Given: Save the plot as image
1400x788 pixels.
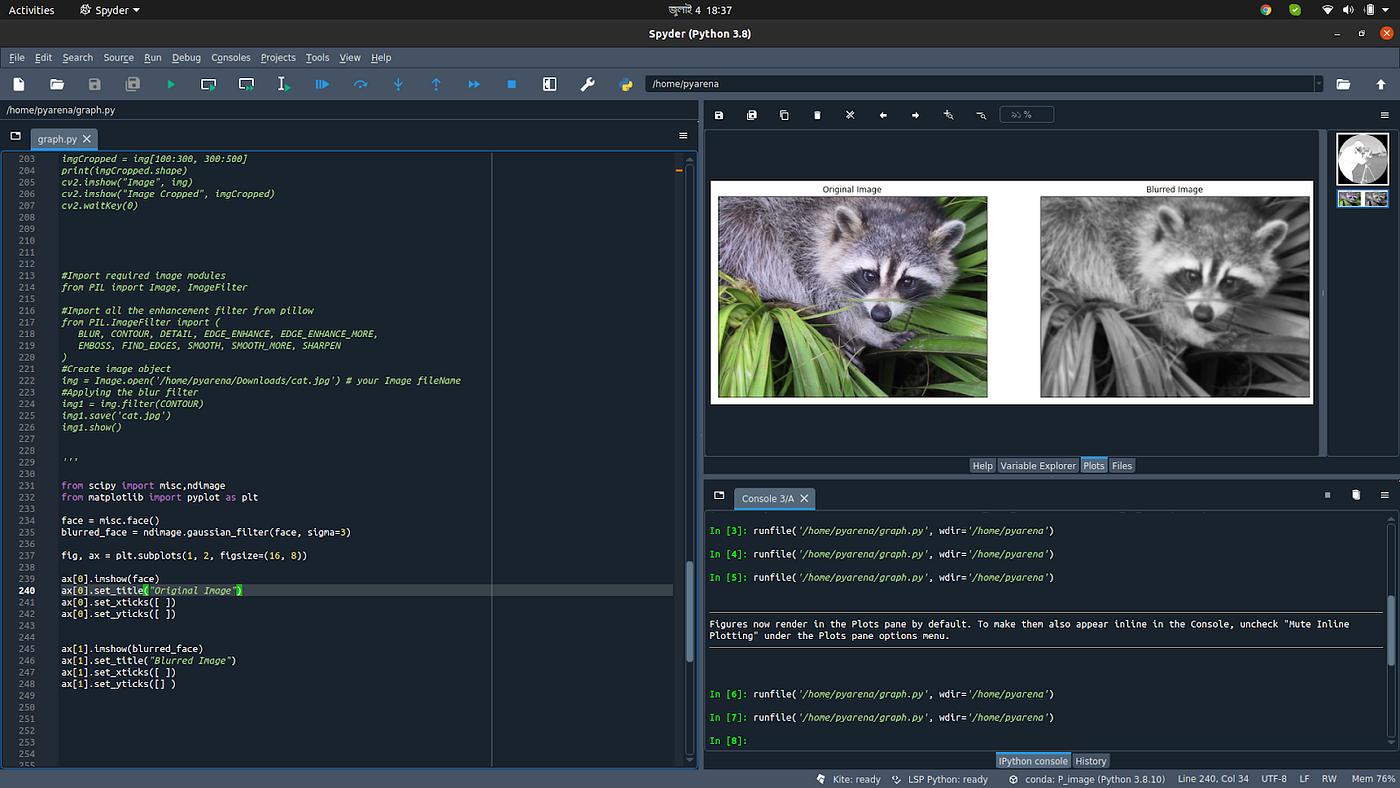Looking at the screenshot, I should (719, 115).
